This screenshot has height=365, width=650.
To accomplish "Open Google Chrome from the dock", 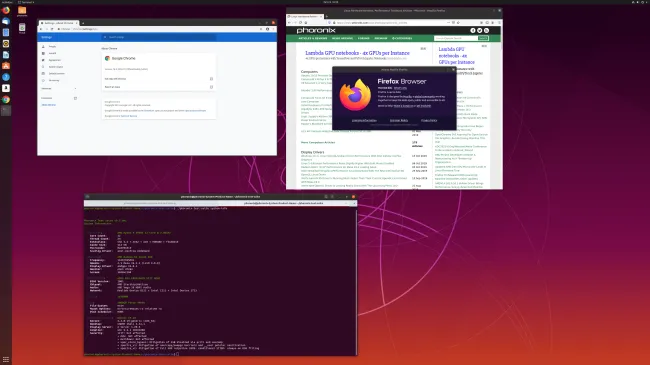I will tap(6, 99).
